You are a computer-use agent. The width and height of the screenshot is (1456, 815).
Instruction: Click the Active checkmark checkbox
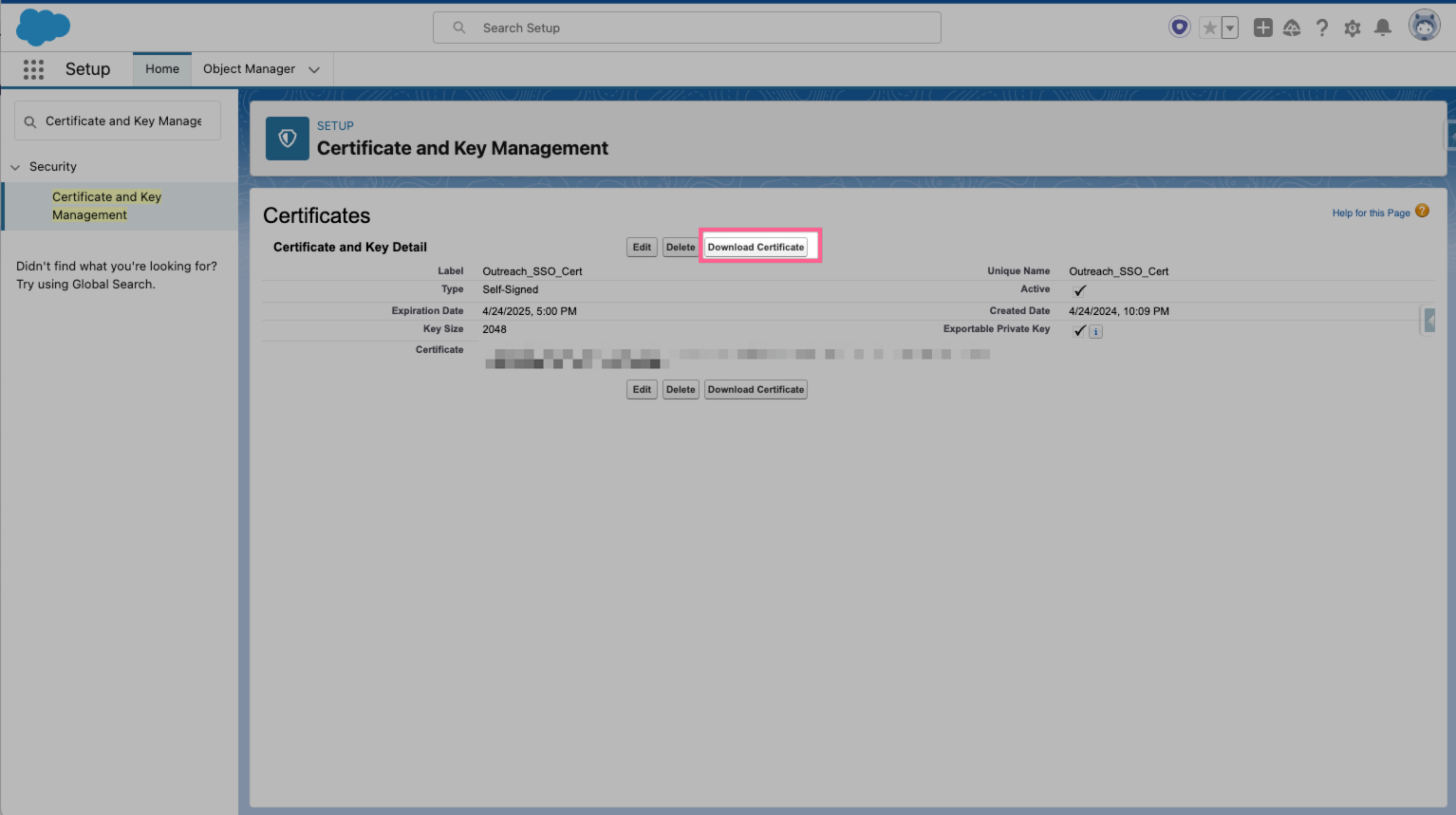coord(1078,290)
